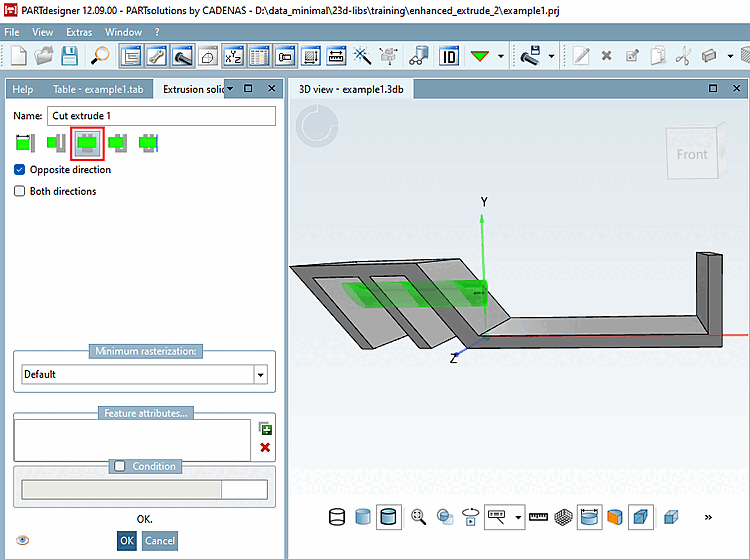750x560 pixels.
Task: Click the Name field containing Cut extrude 1
Action: [x=160, y=116]
